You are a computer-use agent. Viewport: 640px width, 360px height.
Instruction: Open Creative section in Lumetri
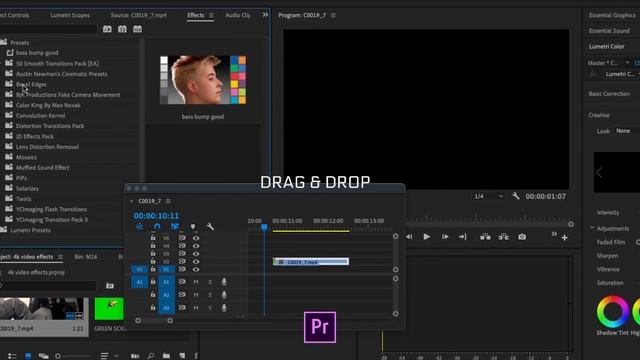599,115
